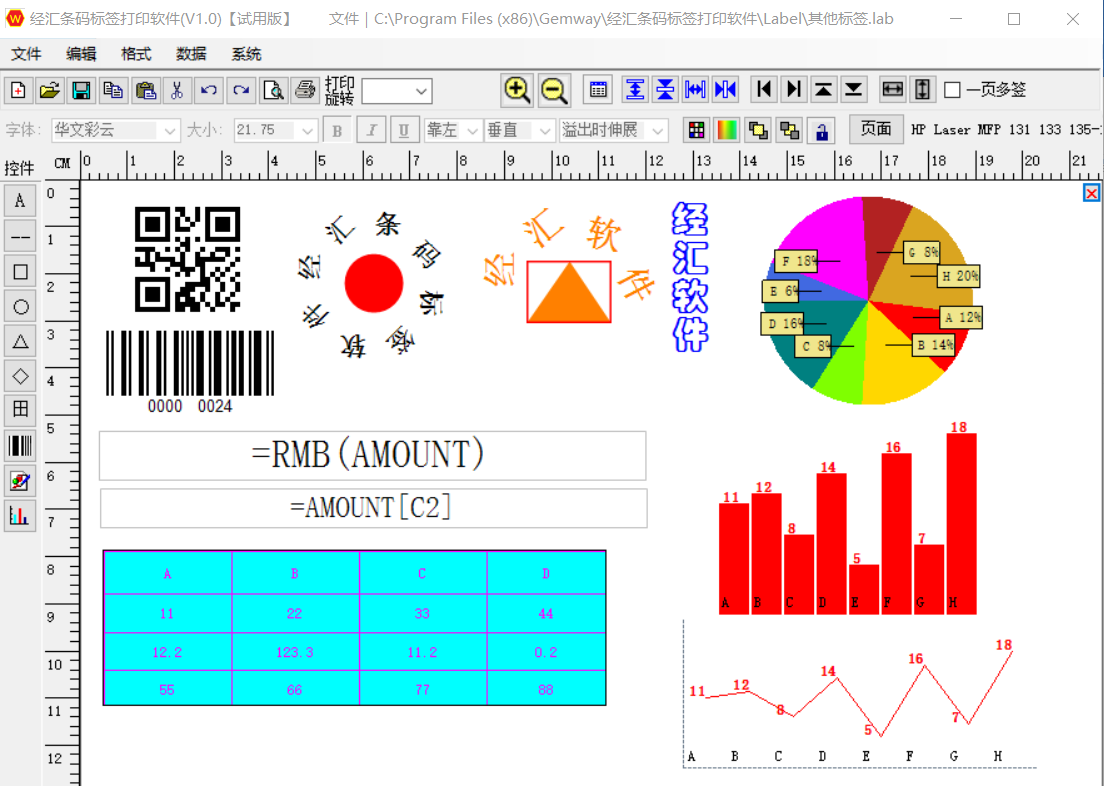Click the blue horizontal expand spacing icon
Image resolution: width=1104 pixels, height=786 pixels.
coord(695,89)
